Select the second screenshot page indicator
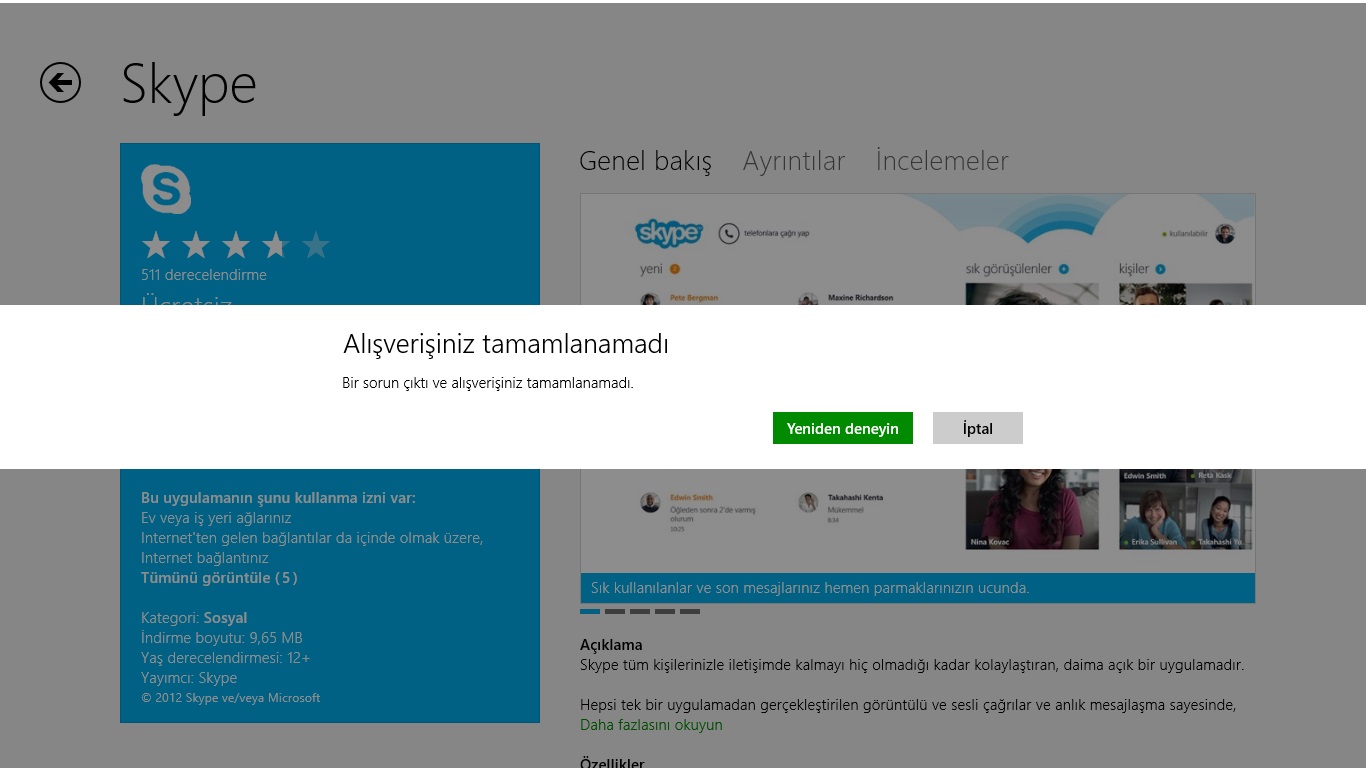The width and height of the screenshot is (1366, 768). [615, 611]
